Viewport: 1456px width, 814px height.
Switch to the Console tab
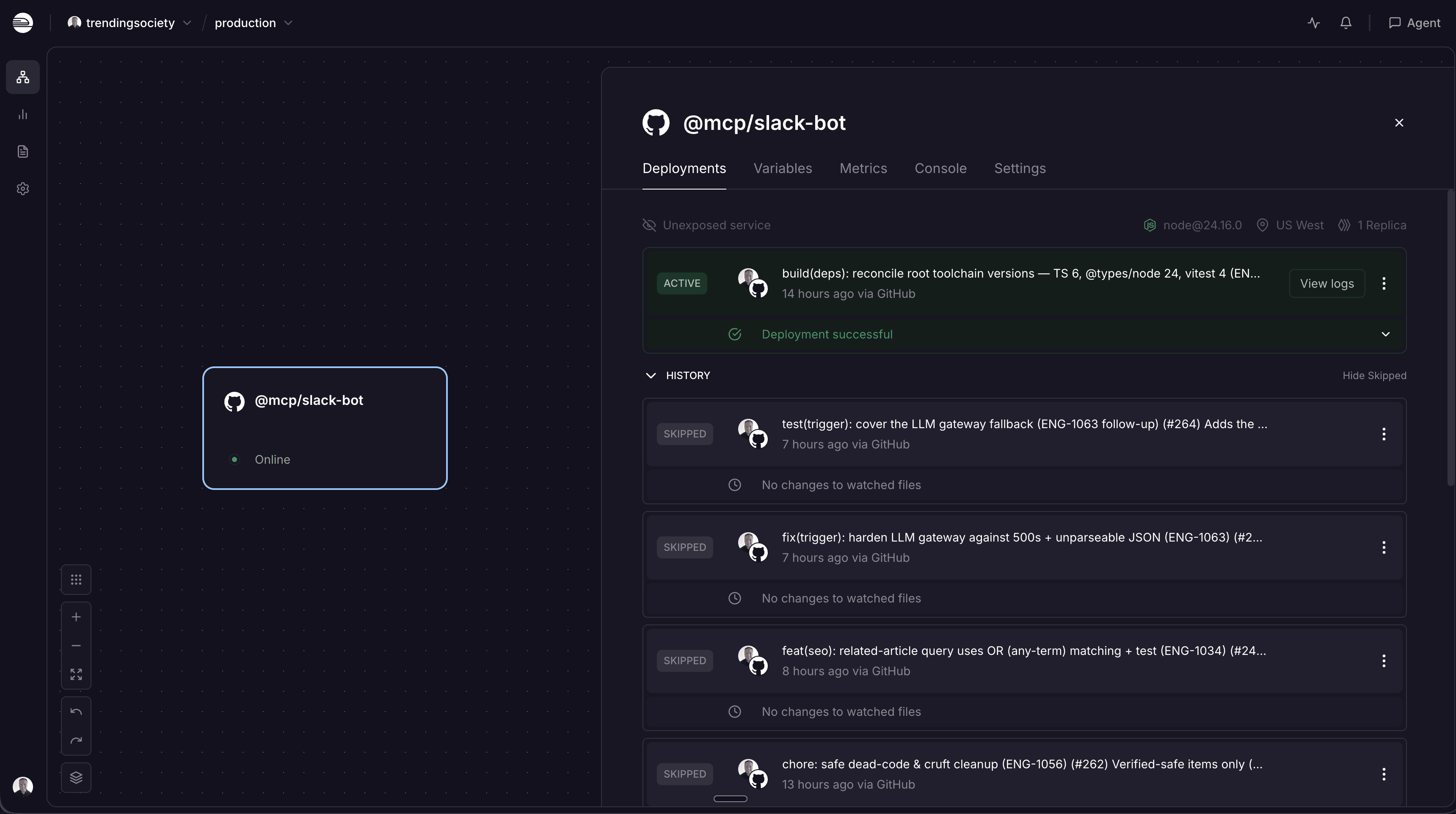coord(940,168)
